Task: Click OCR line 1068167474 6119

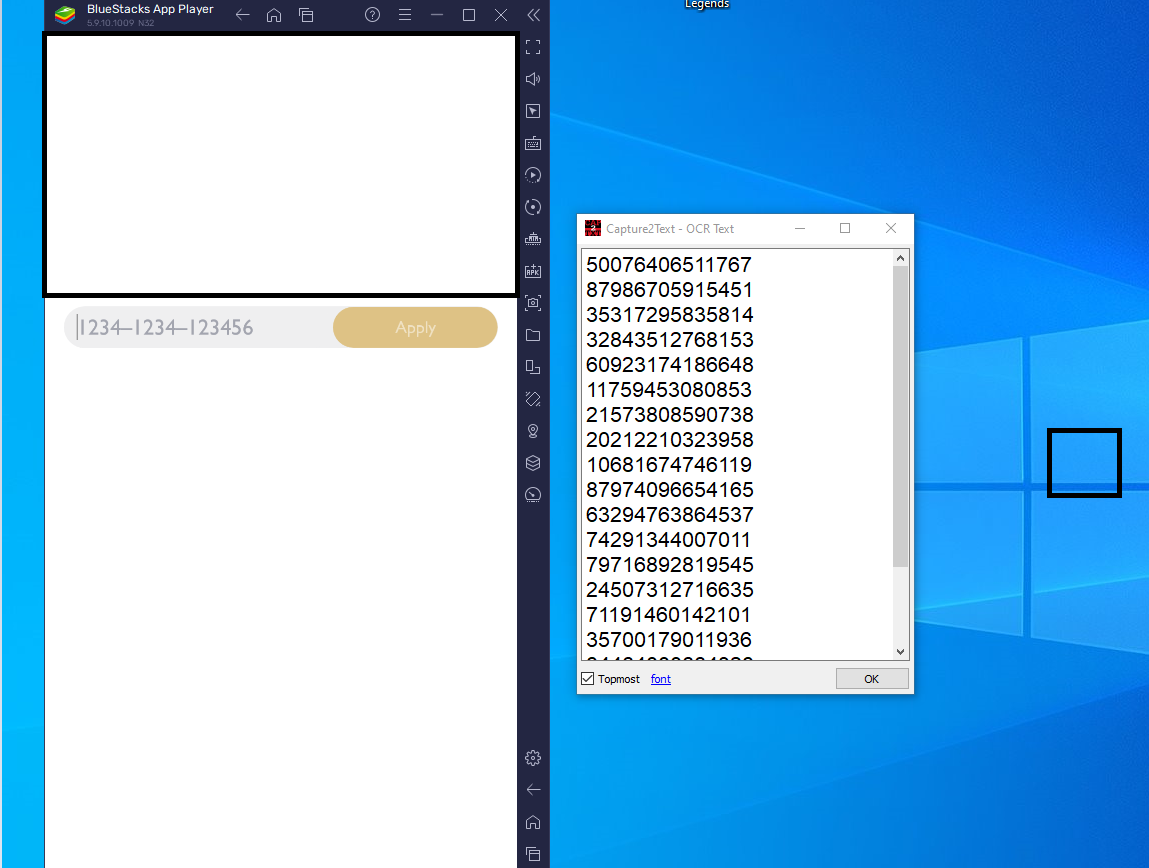Action: click(669, 464)
